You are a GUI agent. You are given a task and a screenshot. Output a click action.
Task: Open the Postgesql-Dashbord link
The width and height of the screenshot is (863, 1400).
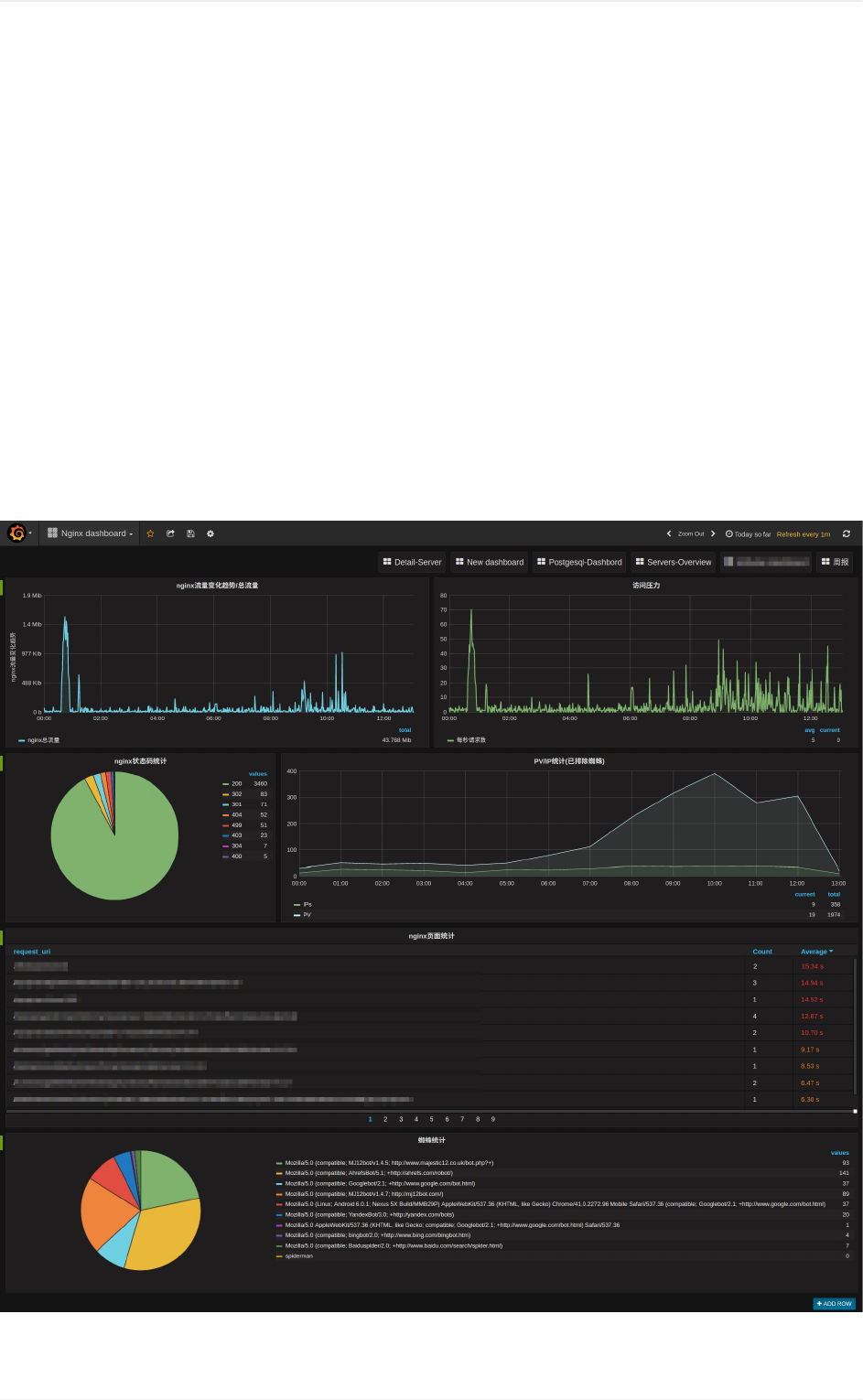pos(579,562)
